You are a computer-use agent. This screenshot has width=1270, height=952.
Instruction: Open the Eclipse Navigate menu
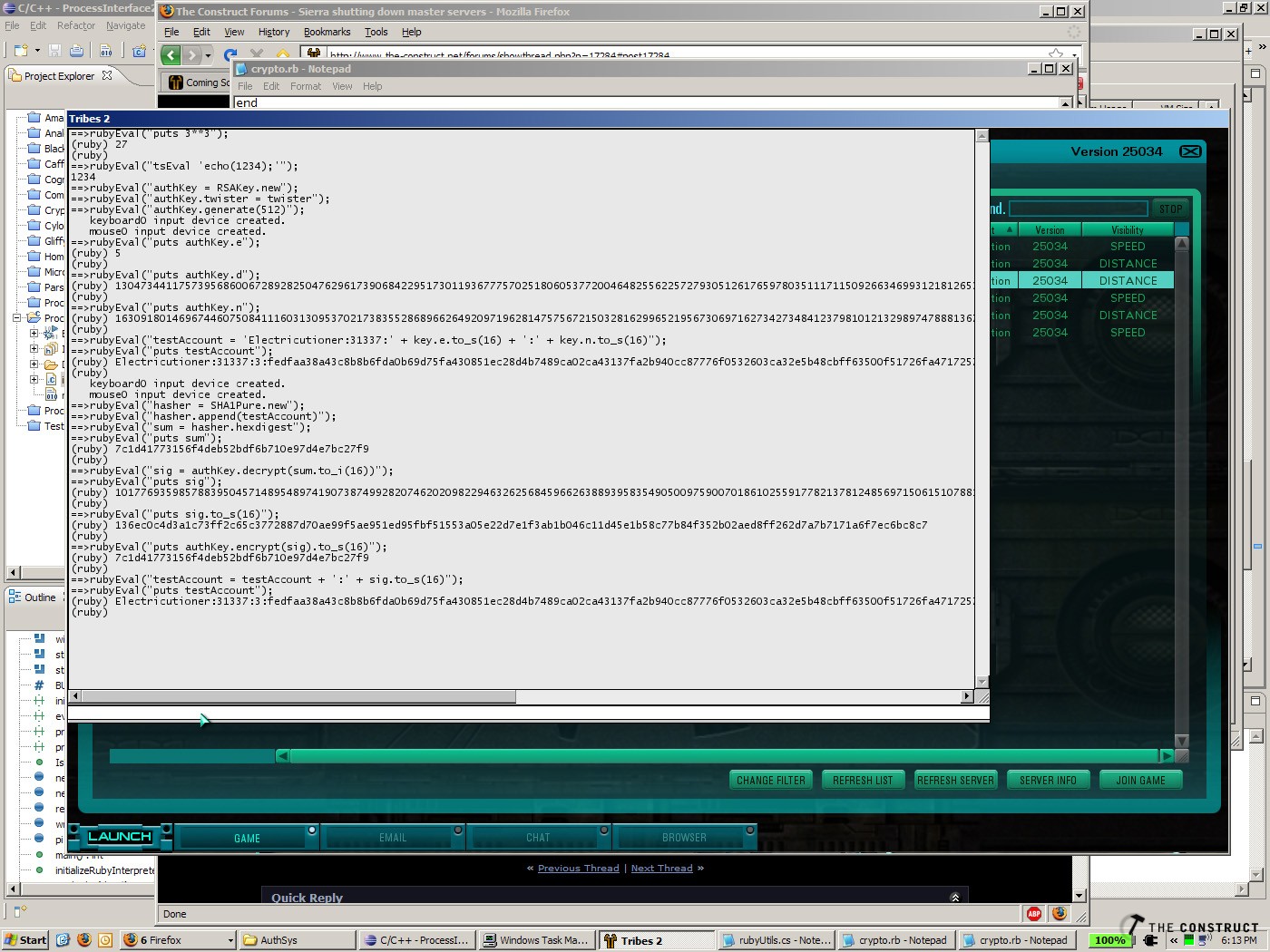pyautogui.click(x=125, y=25)
